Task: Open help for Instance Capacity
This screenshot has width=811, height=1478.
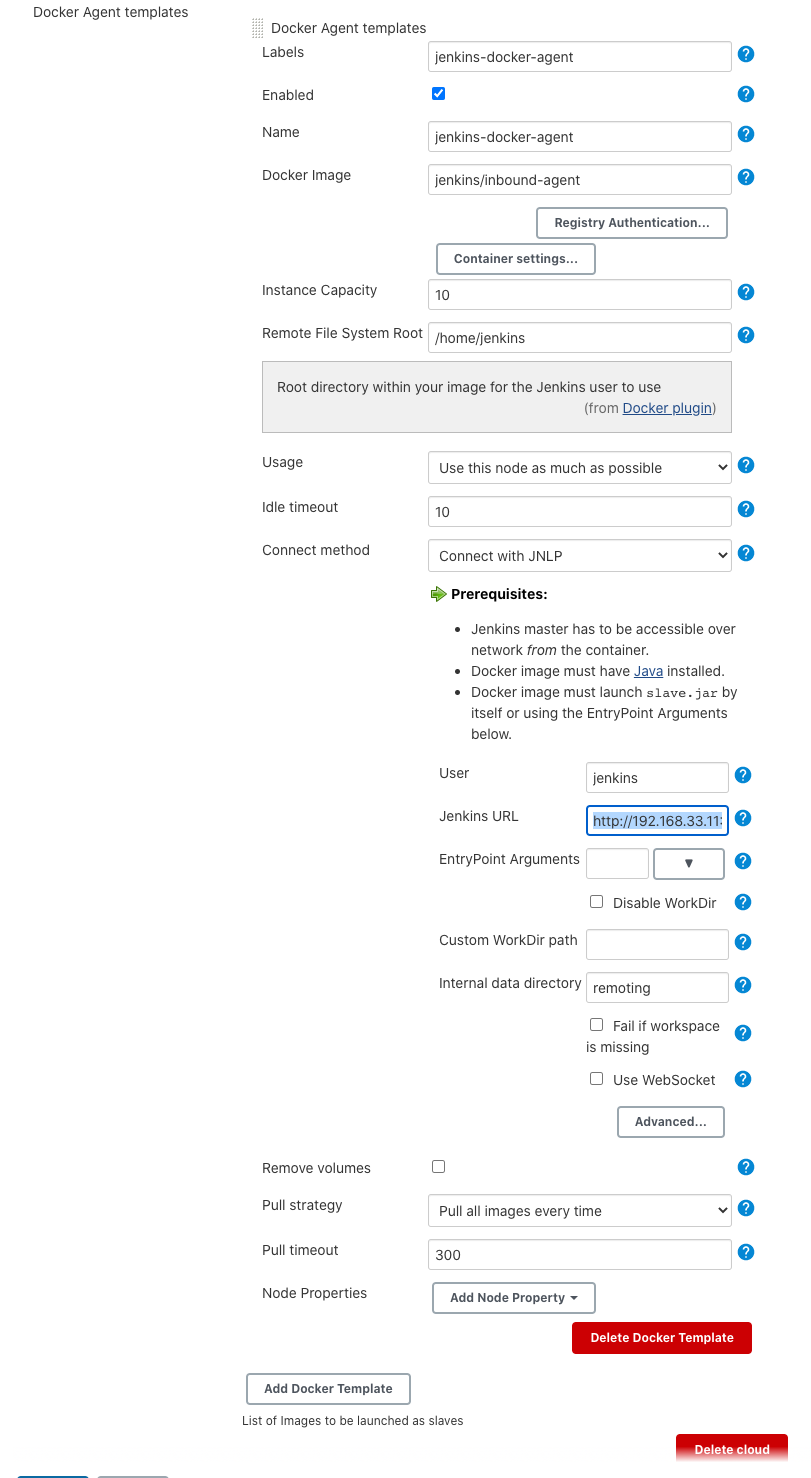Action: [x=746, y=292]
